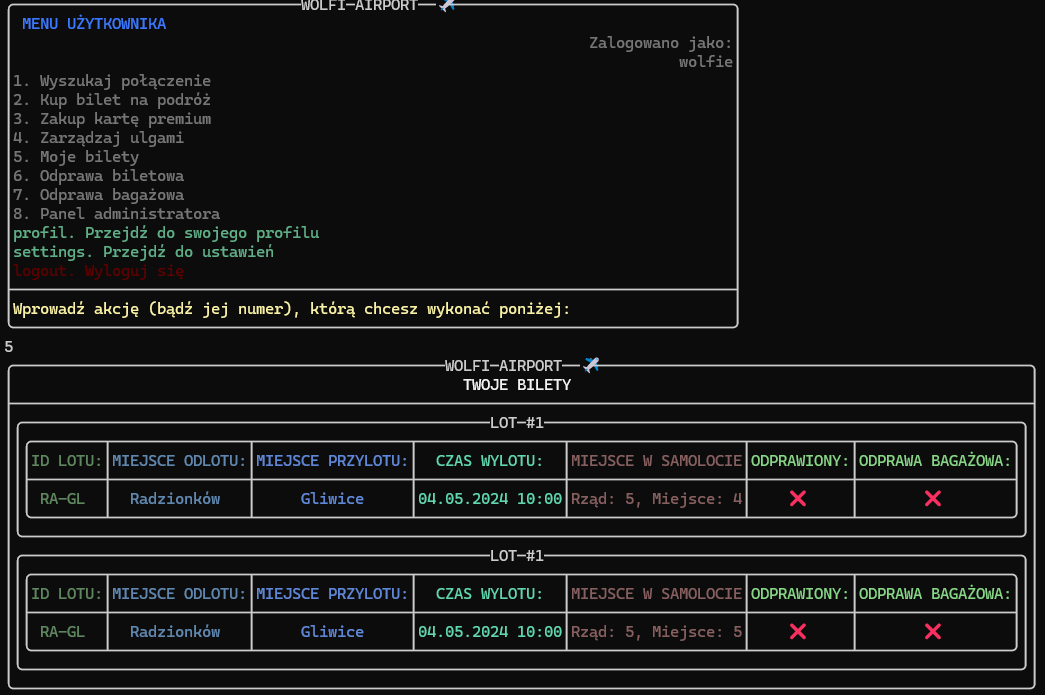1045x695 pixels.
Task: Click Rząd: 5, Miejsce: 5 cell
Action: 656,632
